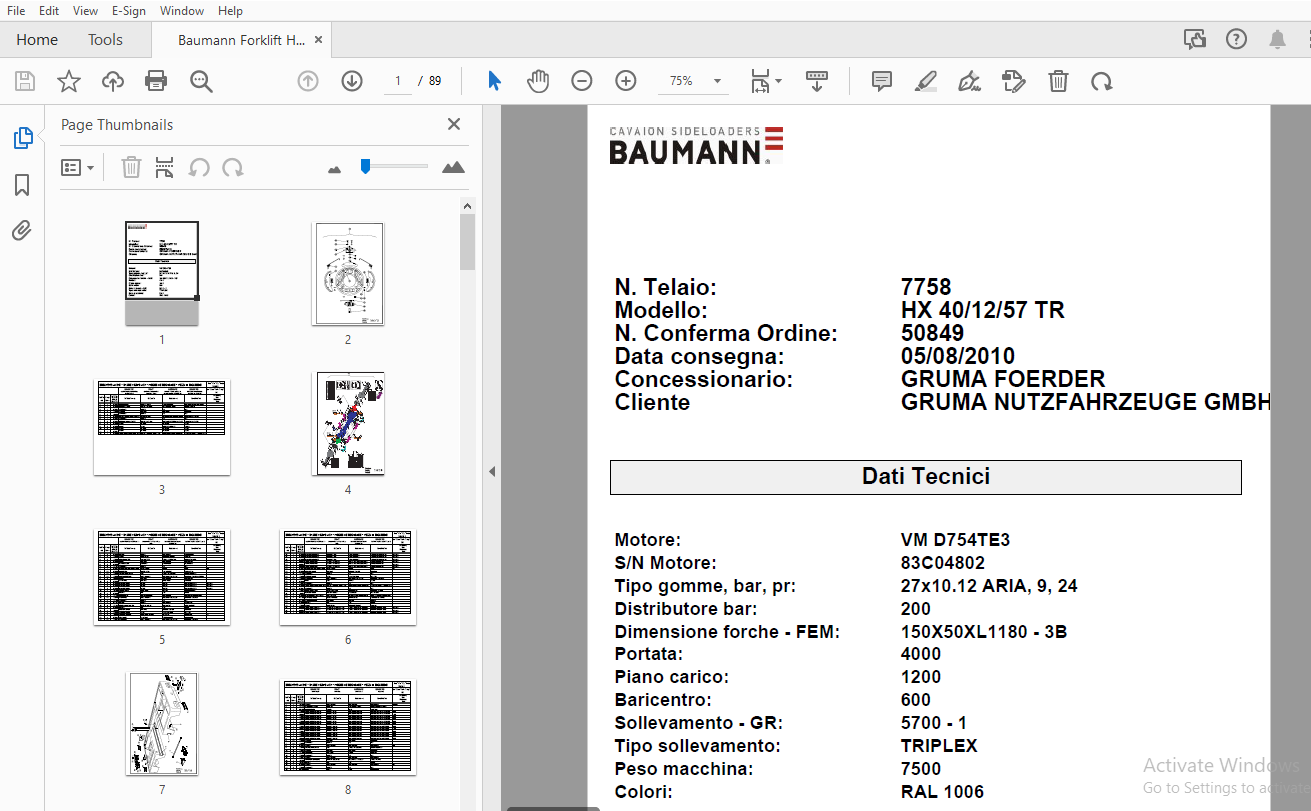Rotate page with the toolbar rotate icon

coord(1102,81)
